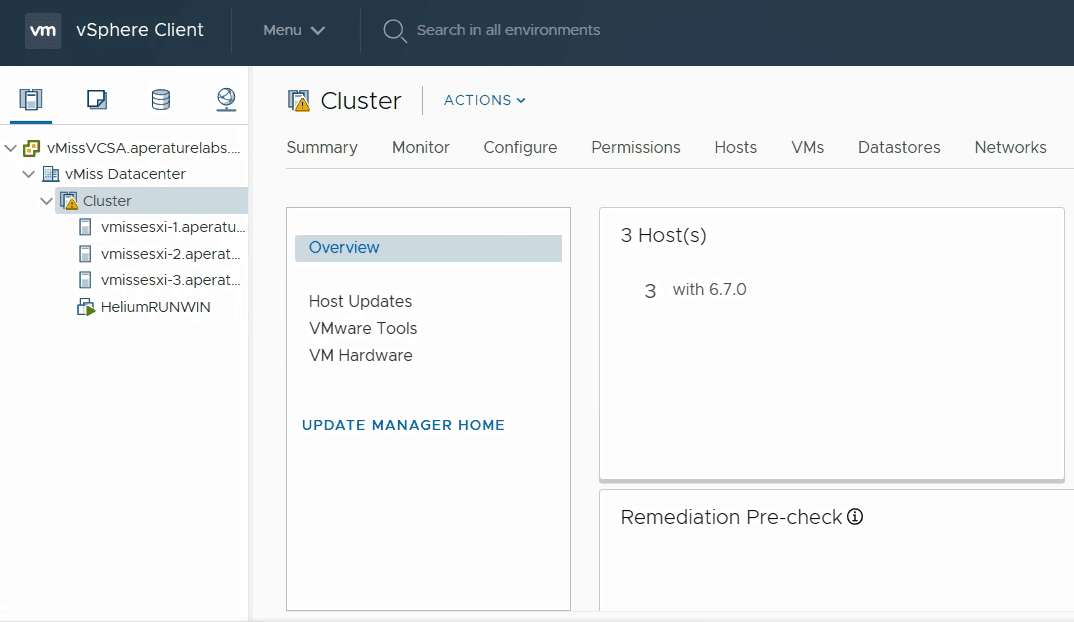
Task: Select VM Hardware in side menu
Action: tap(361, 356)
